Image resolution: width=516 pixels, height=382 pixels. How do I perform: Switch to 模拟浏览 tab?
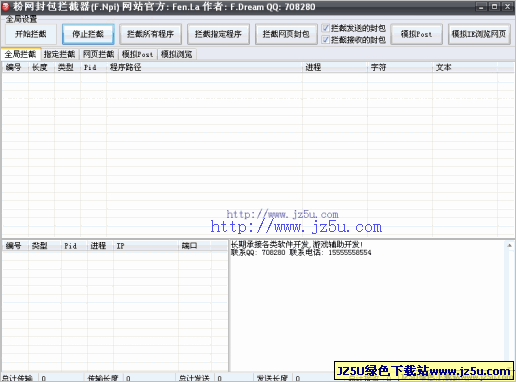(x=177, y=54)
